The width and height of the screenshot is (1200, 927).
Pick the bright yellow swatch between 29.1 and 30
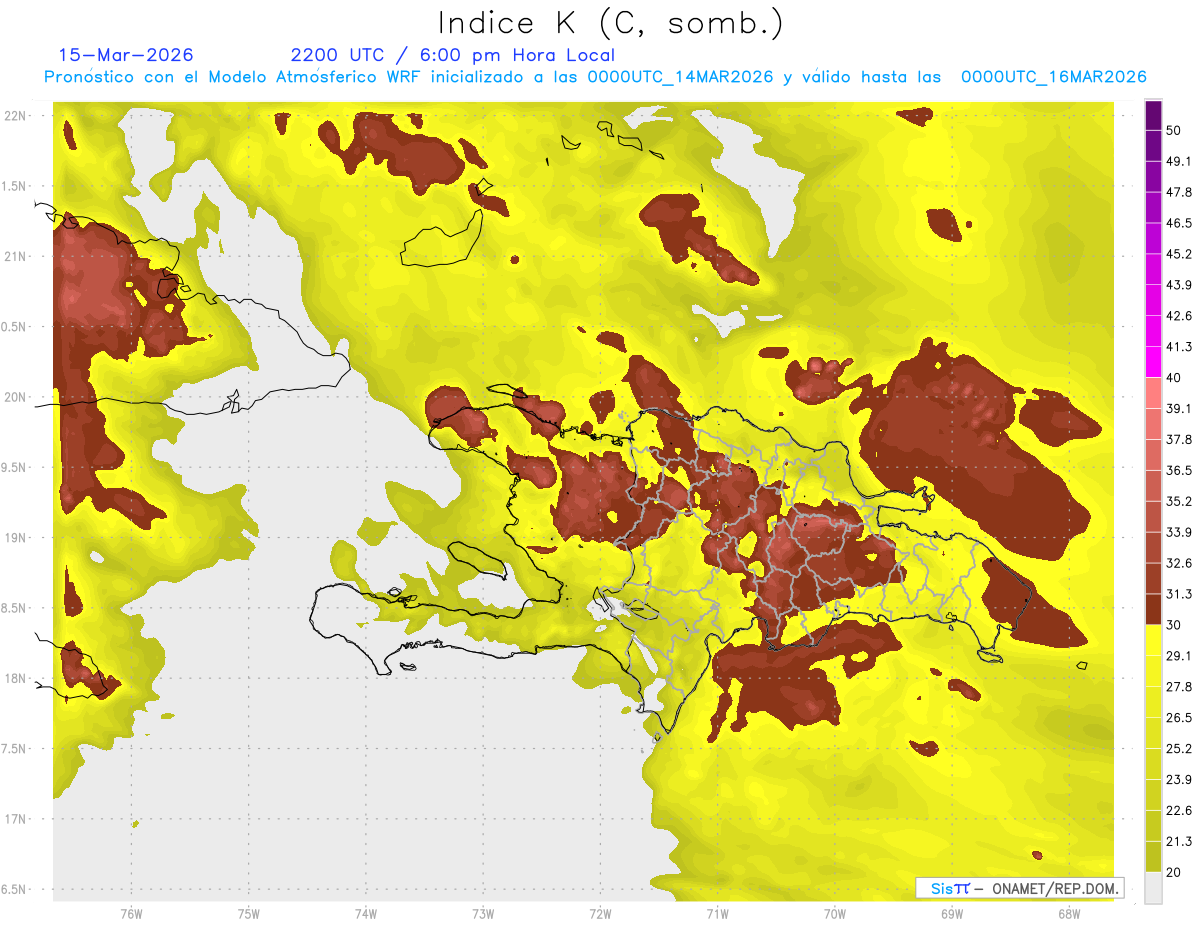pyautogui.click(x=1153, y=640)
